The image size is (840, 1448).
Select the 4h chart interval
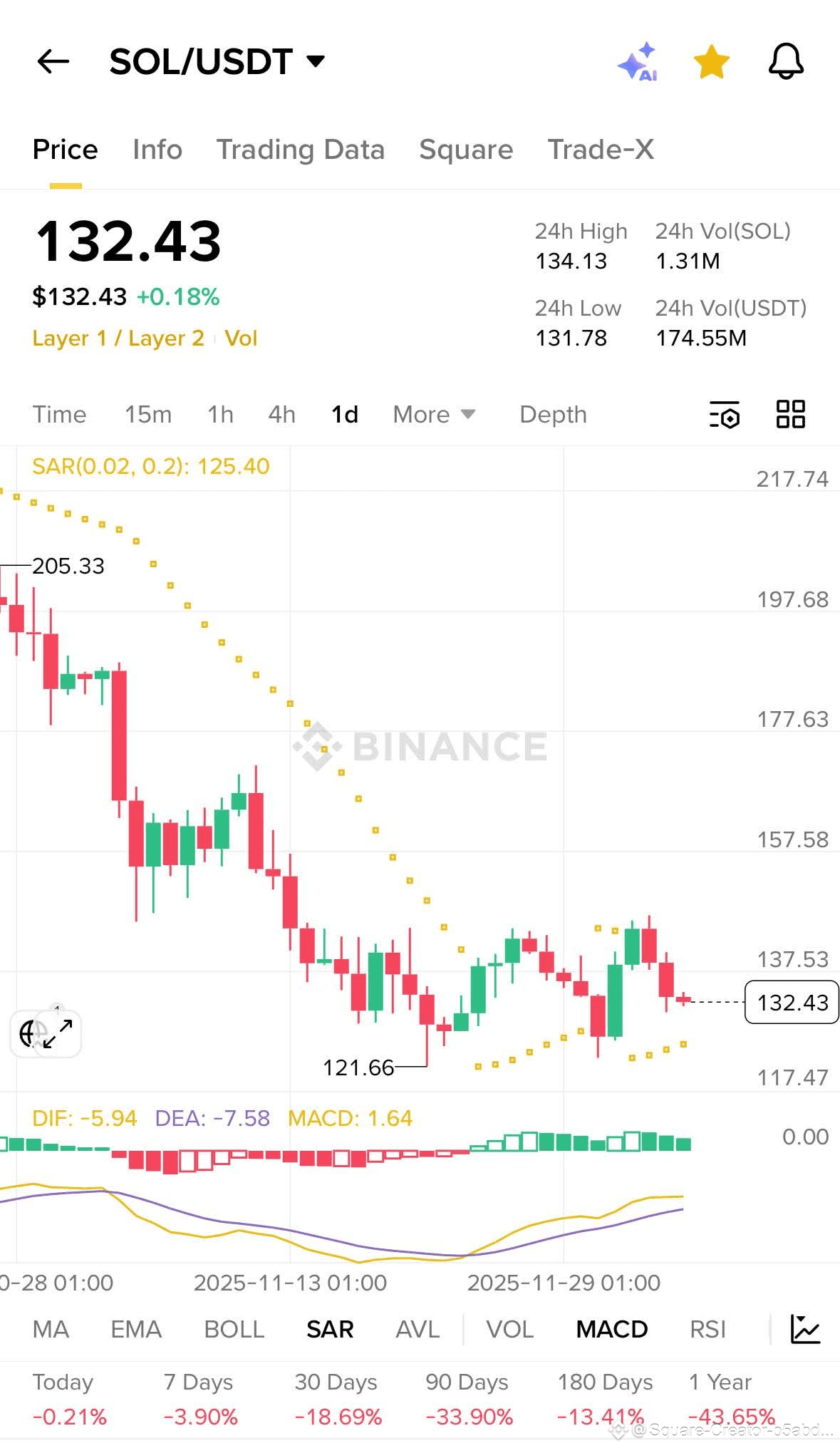(281, 415)
